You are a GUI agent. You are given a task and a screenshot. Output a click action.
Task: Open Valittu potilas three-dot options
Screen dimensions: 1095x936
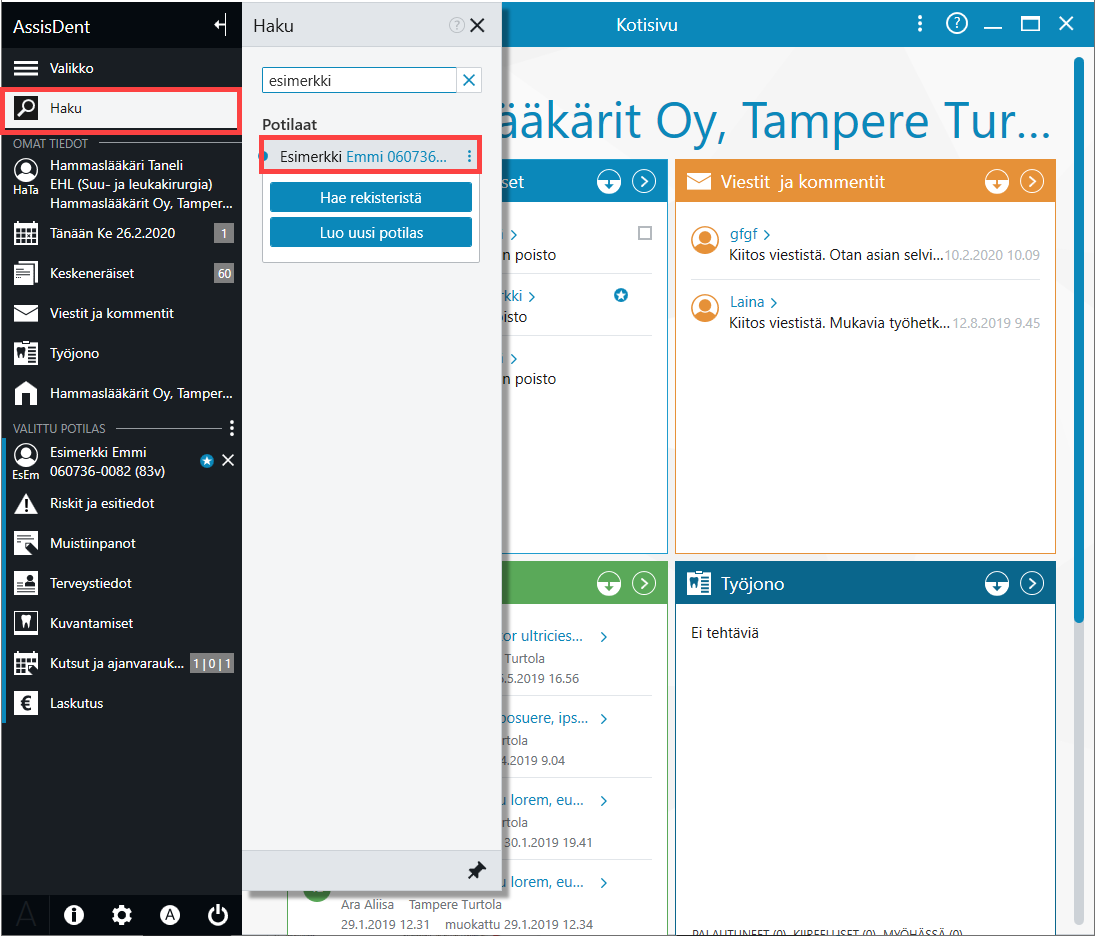tap(232, 428)
